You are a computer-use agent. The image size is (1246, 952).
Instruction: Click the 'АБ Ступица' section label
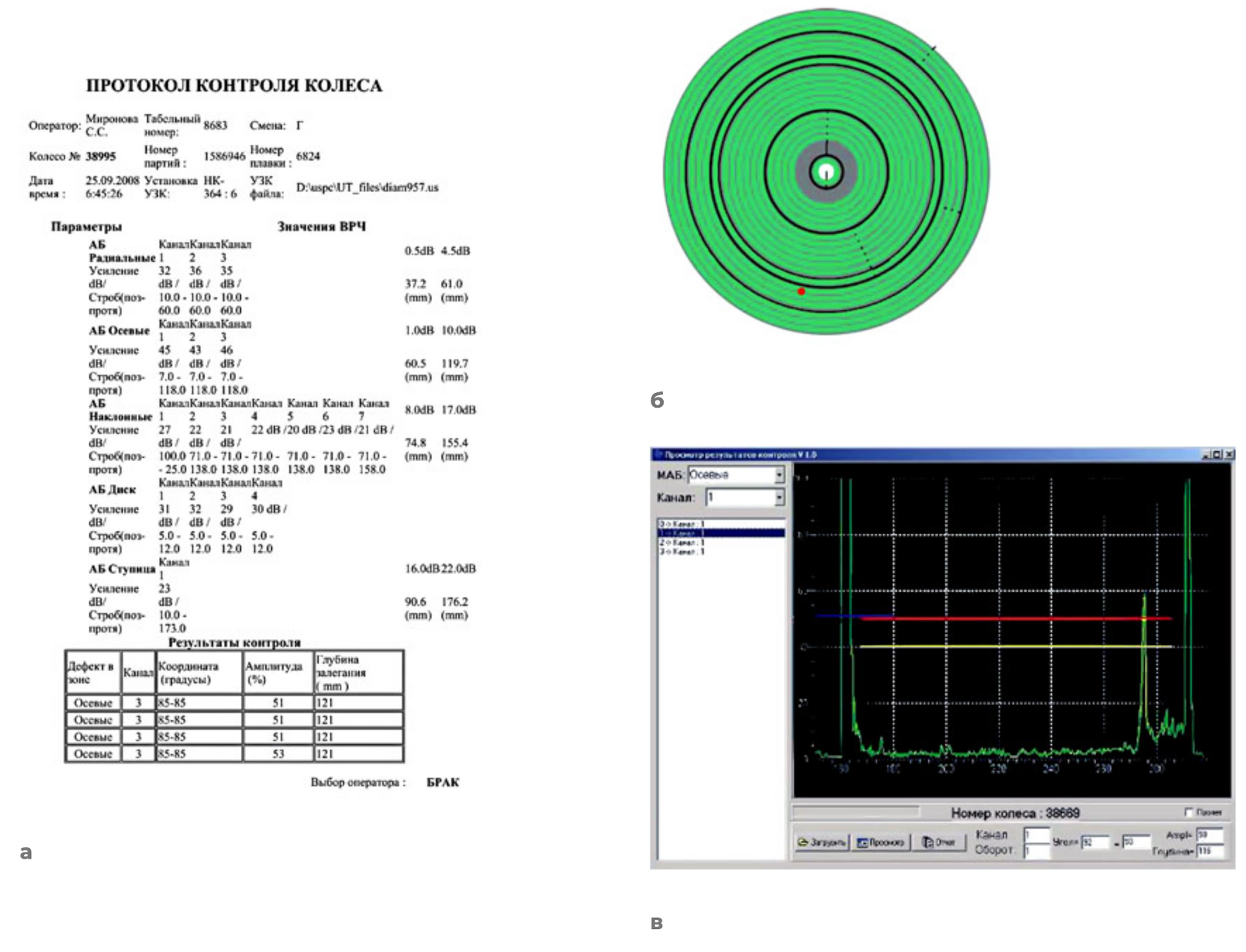click(x=122, y=569)
